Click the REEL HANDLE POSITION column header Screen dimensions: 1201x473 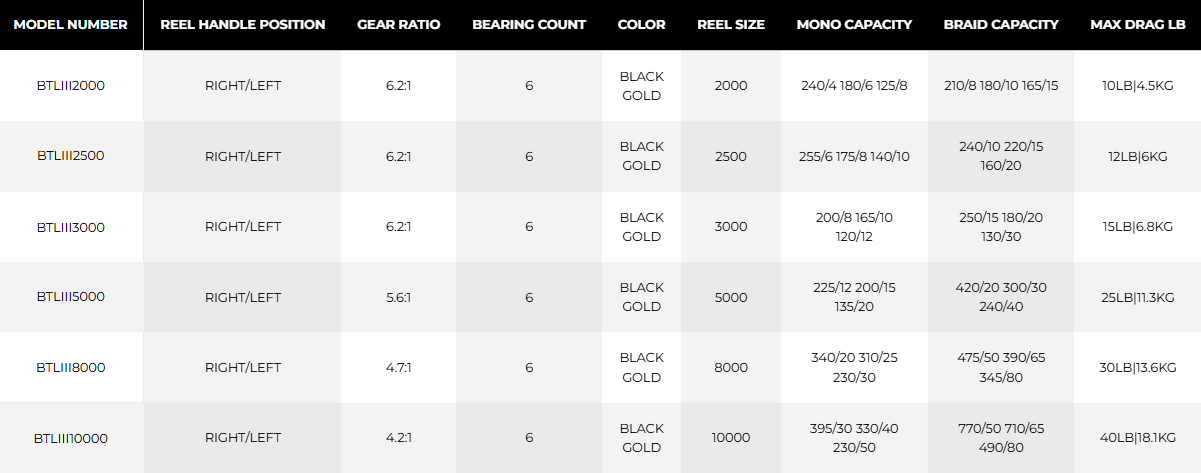(243, 25)
